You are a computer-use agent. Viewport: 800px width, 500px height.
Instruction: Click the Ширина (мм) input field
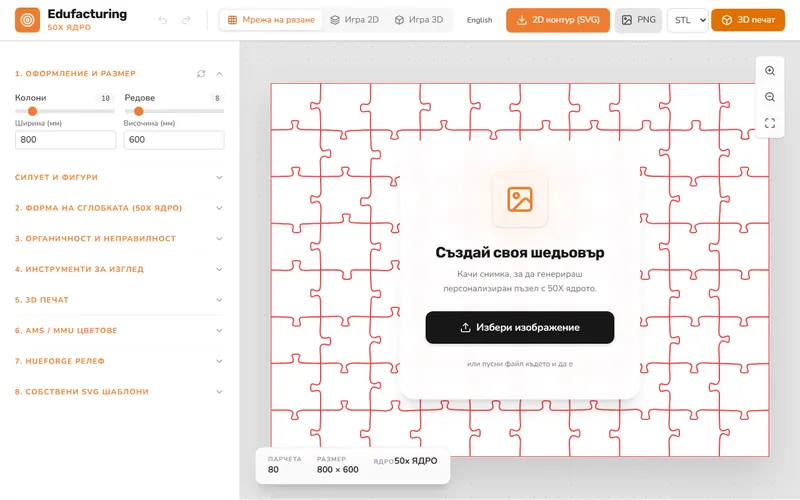point(65,140)
